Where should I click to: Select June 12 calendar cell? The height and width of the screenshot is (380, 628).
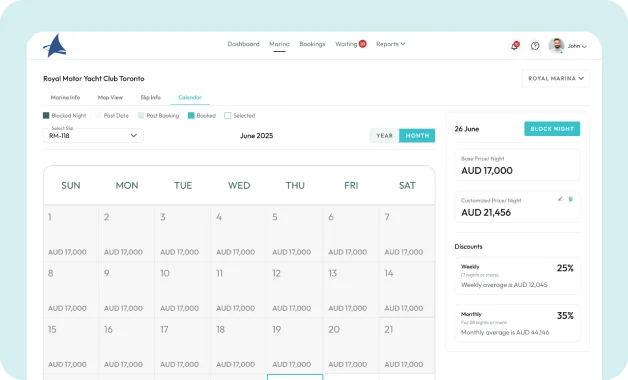[x=295, y=290]
